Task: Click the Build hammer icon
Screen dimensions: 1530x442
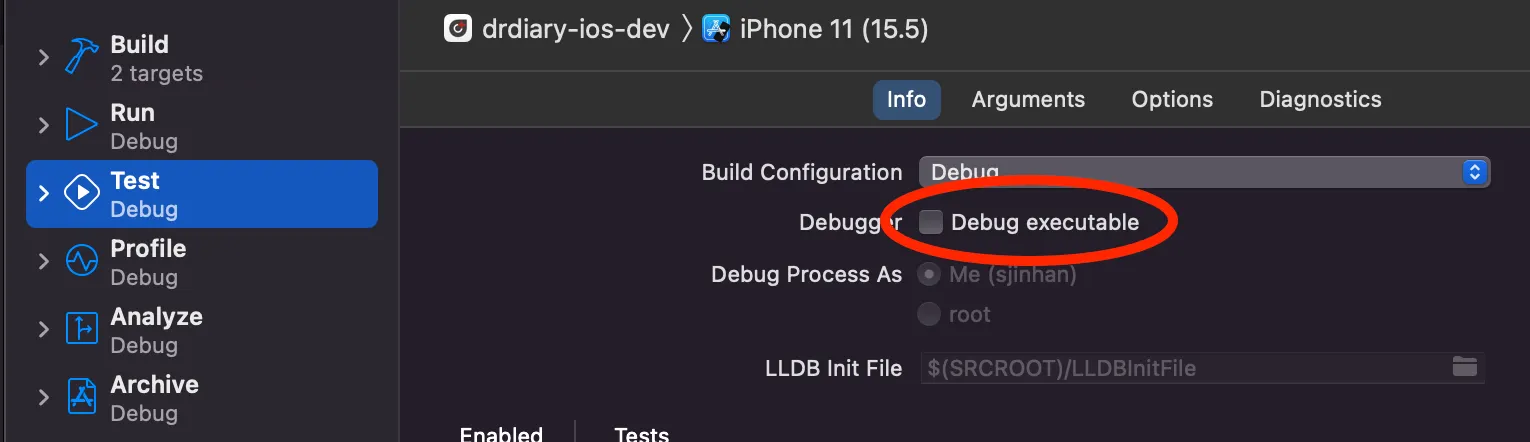Action: click(x=81, y=58)
